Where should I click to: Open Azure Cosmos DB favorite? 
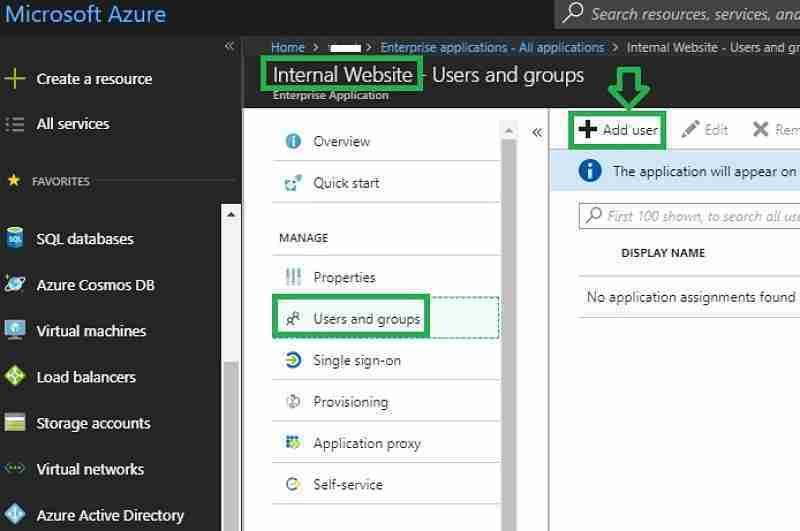[95, 285]
